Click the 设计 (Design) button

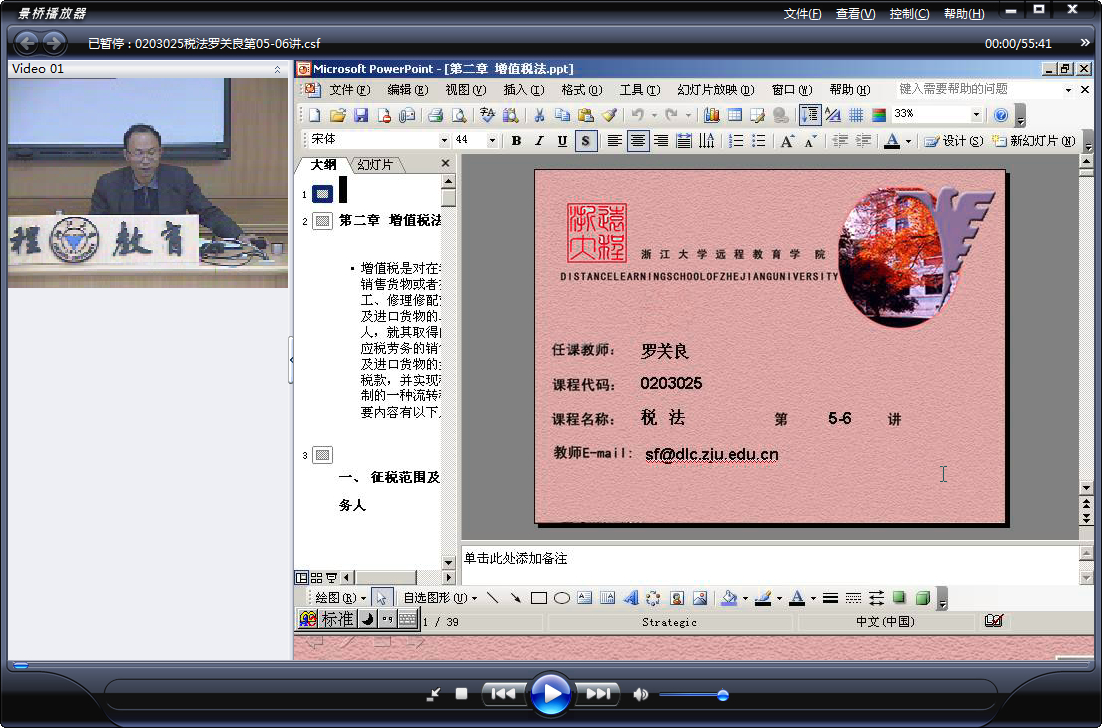coord(953,141)
